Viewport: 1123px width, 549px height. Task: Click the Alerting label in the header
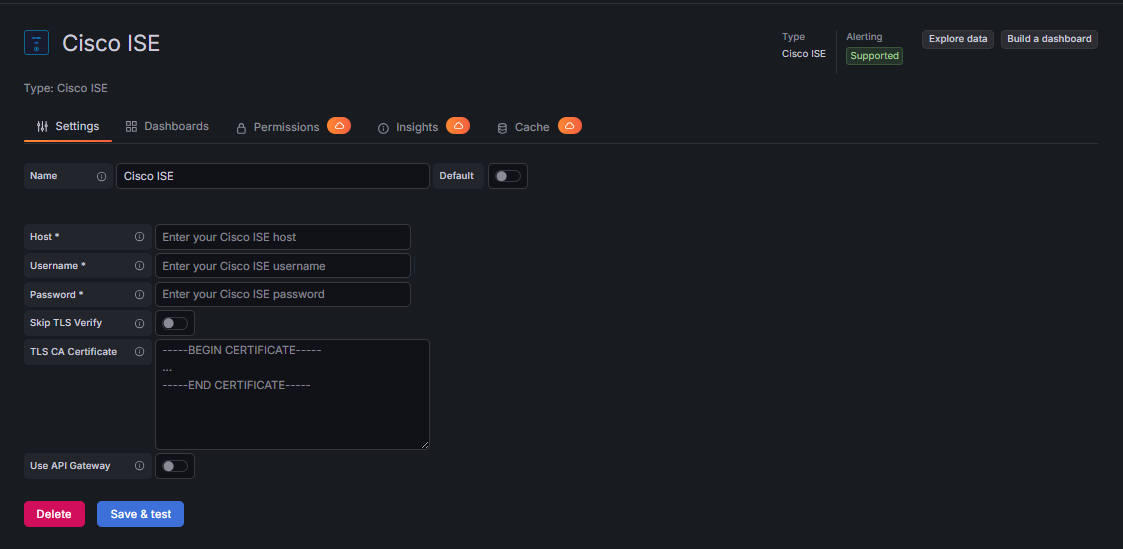click(864, 37)
